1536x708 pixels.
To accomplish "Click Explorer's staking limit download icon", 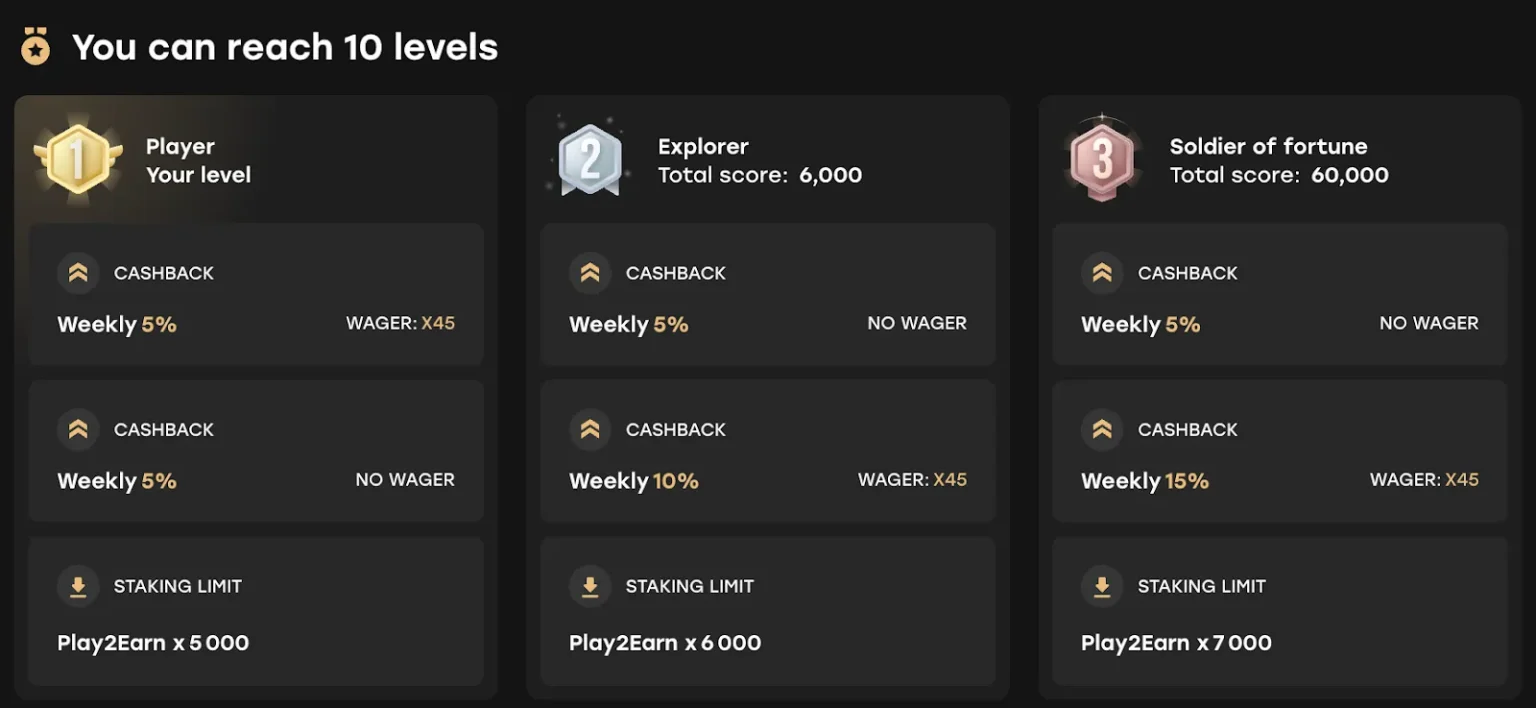I will coord(590,586).
